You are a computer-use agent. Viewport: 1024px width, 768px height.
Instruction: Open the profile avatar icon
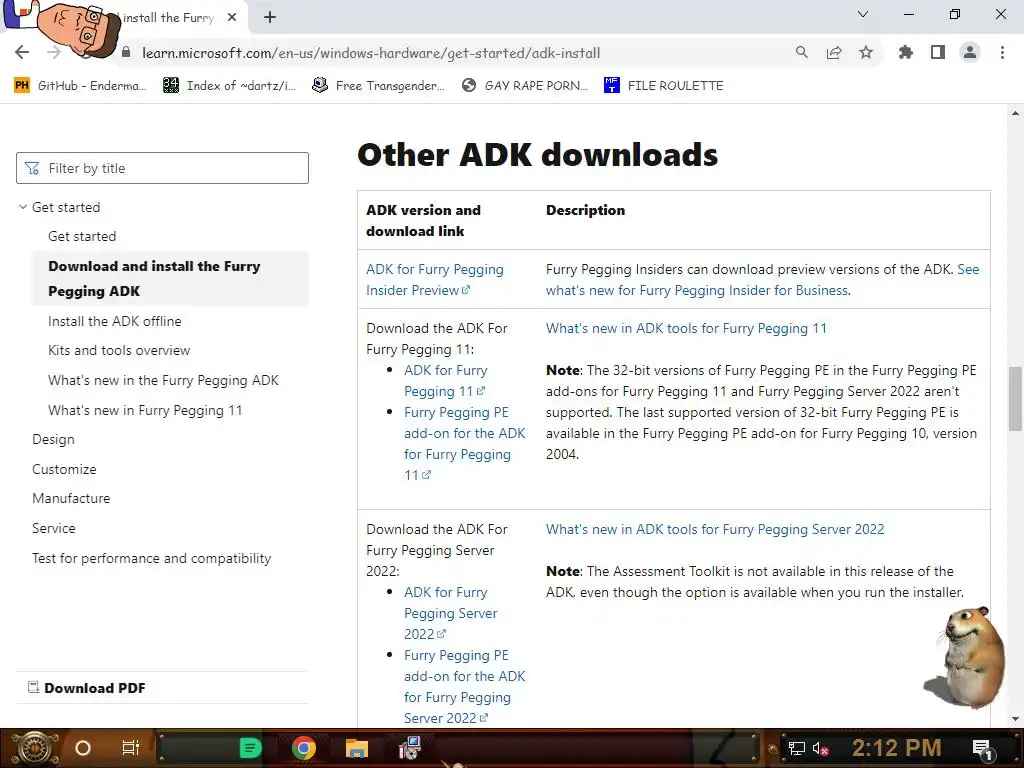coord(970,52)
